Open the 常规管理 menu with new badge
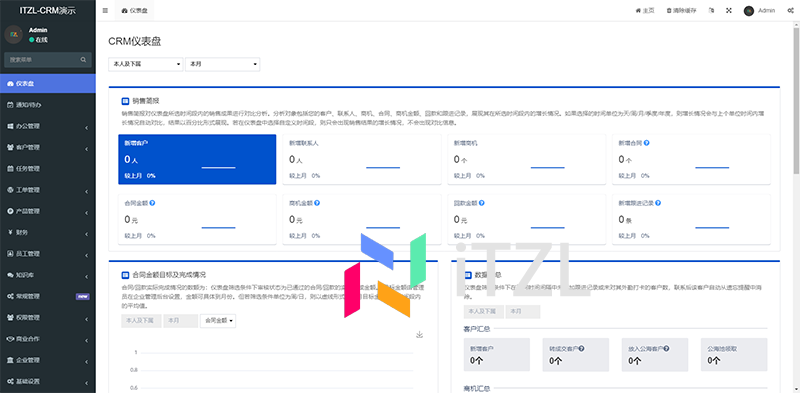Image resolution: width=800 pixels, height=393 pixels. [x=48, y=296]
